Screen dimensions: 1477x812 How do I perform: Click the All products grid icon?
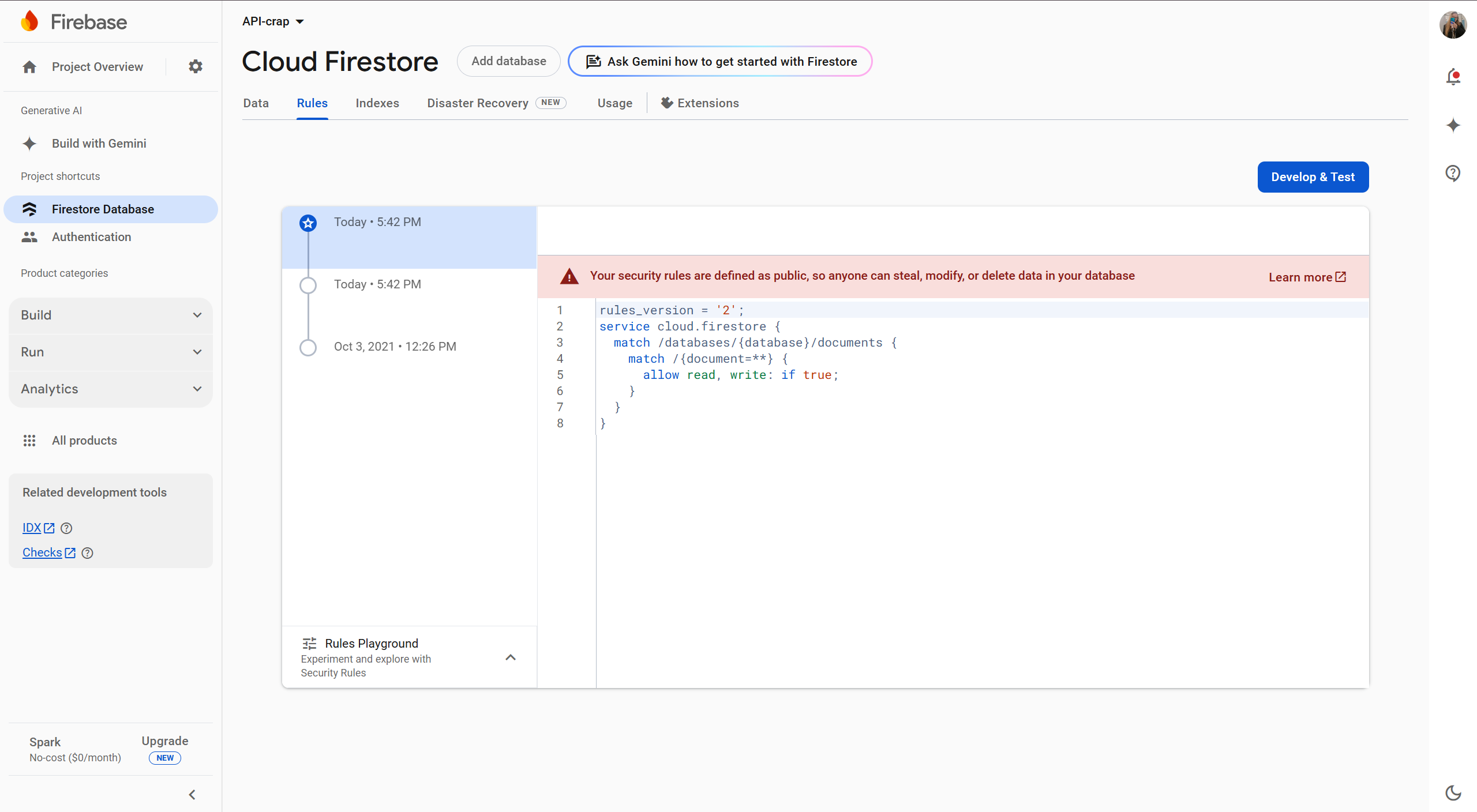tap(29, 441)
